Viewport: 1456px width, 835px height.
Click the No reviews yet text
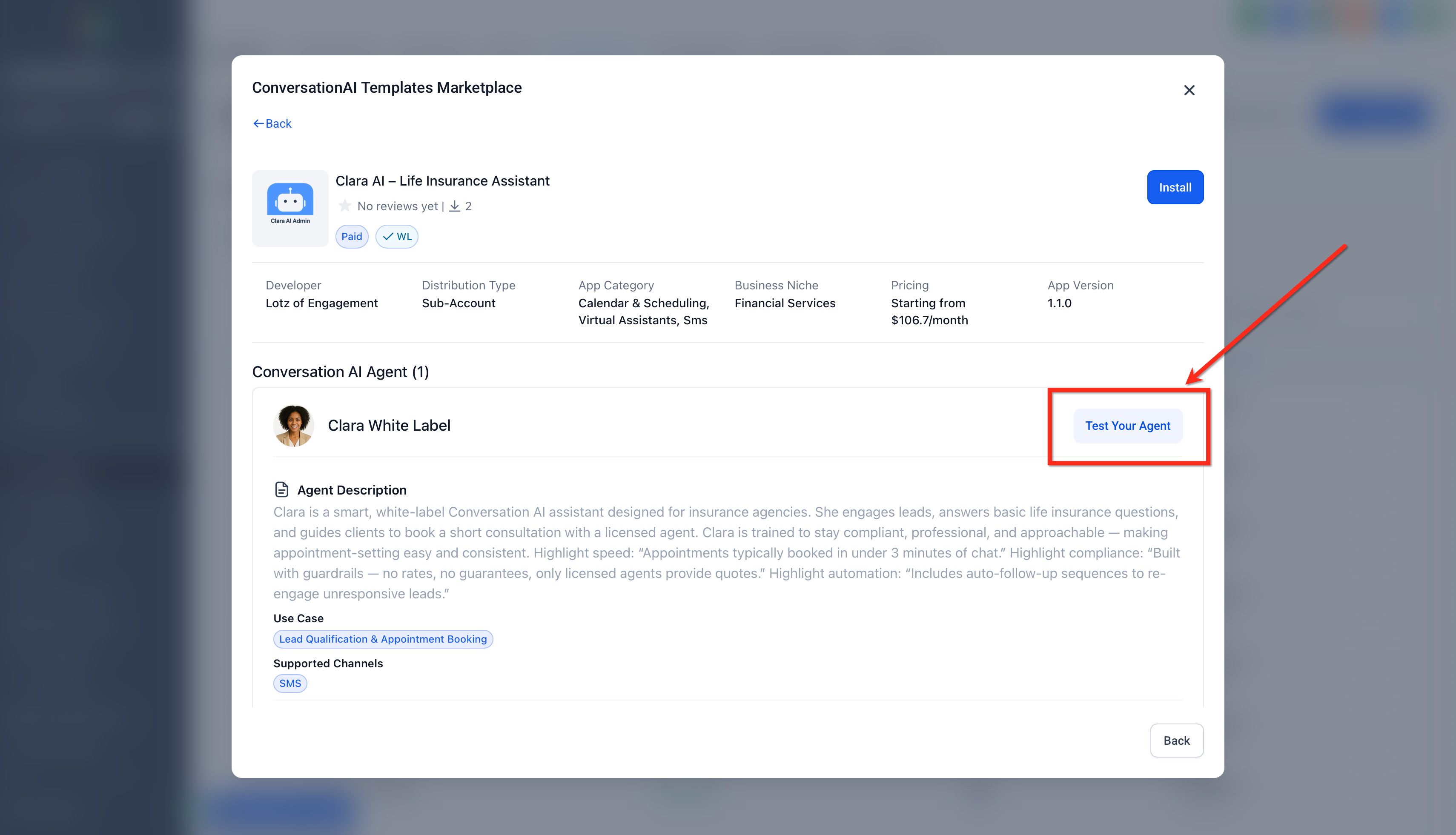397,206
